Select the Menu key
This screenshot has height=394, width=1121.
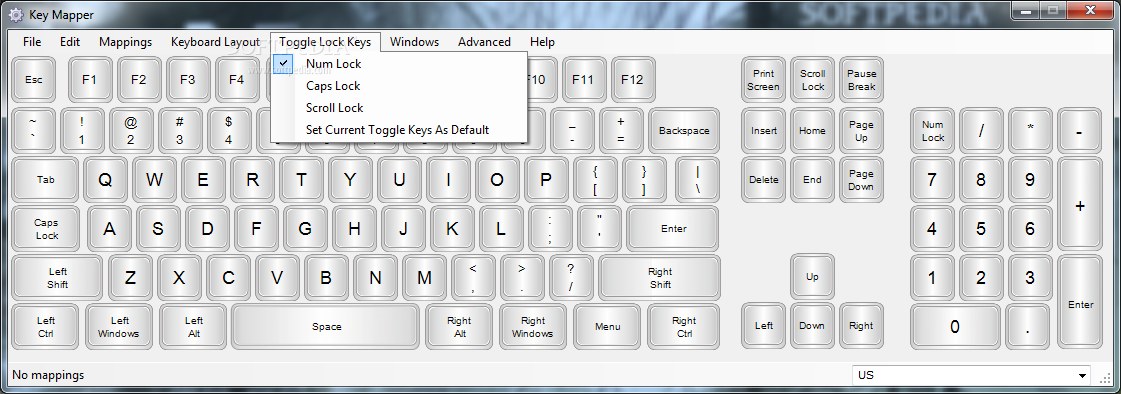(x=607, y=327)
